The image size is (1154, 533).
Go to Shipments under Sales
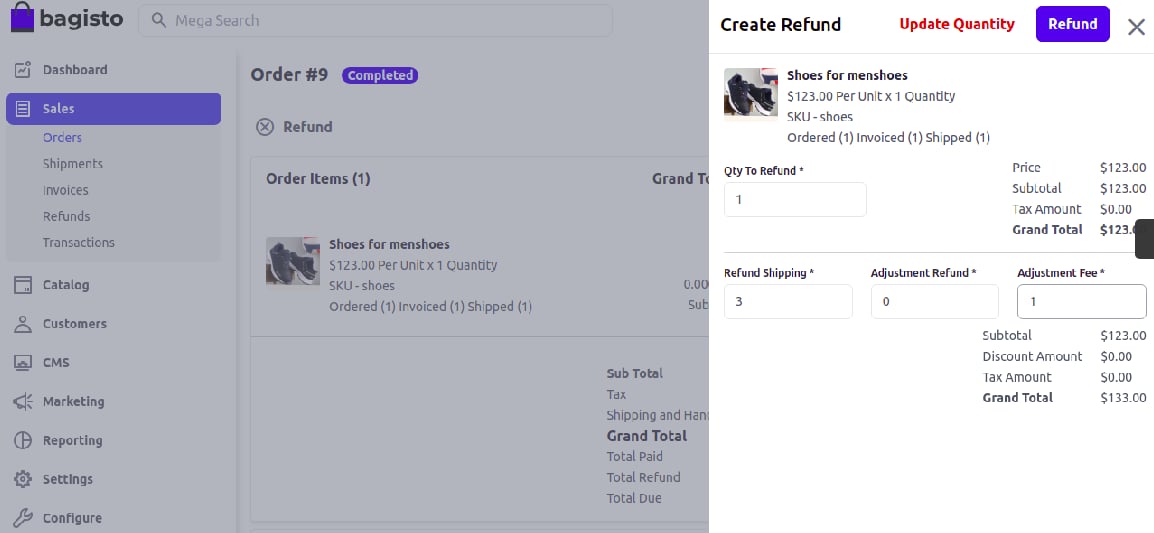click(x=72, y=164)
